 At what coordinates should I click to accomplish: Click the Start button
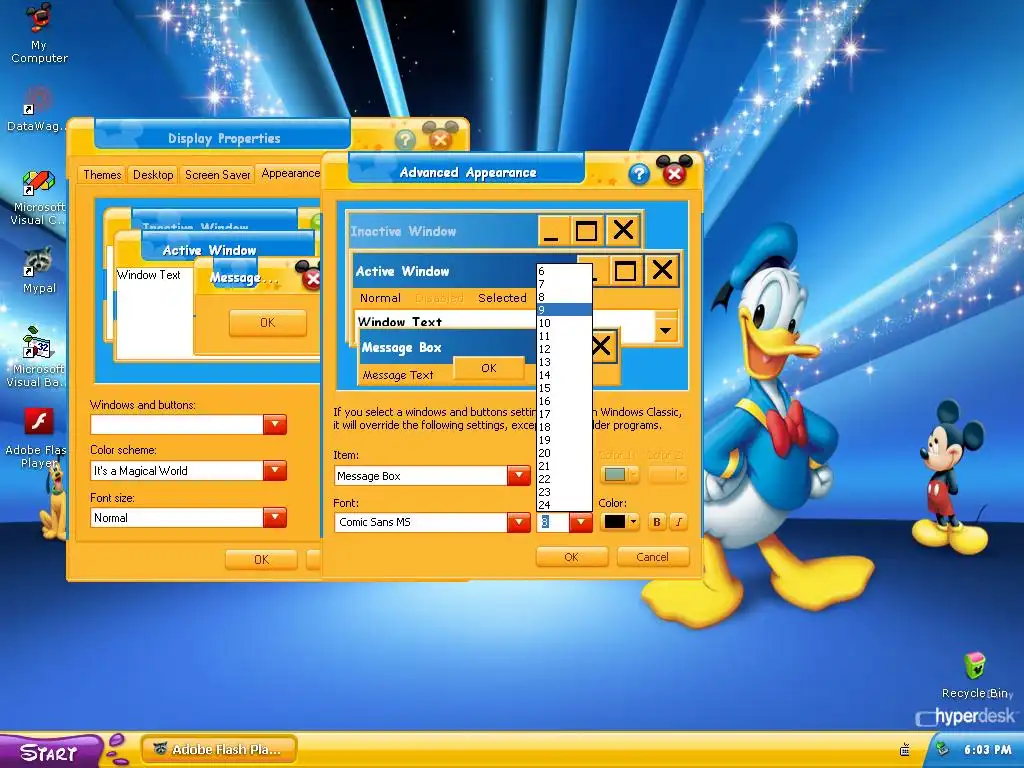pos(49,751)
